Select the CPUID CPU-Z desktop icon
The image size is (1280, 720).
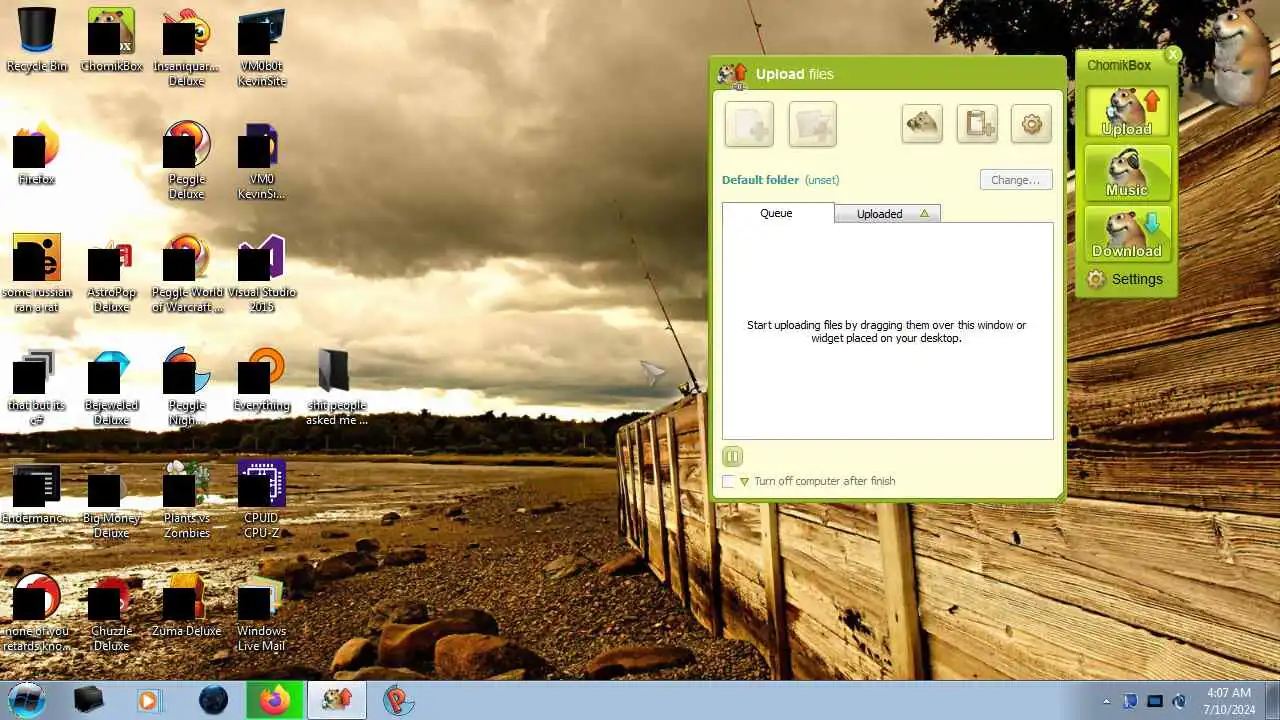coord(261,499)
